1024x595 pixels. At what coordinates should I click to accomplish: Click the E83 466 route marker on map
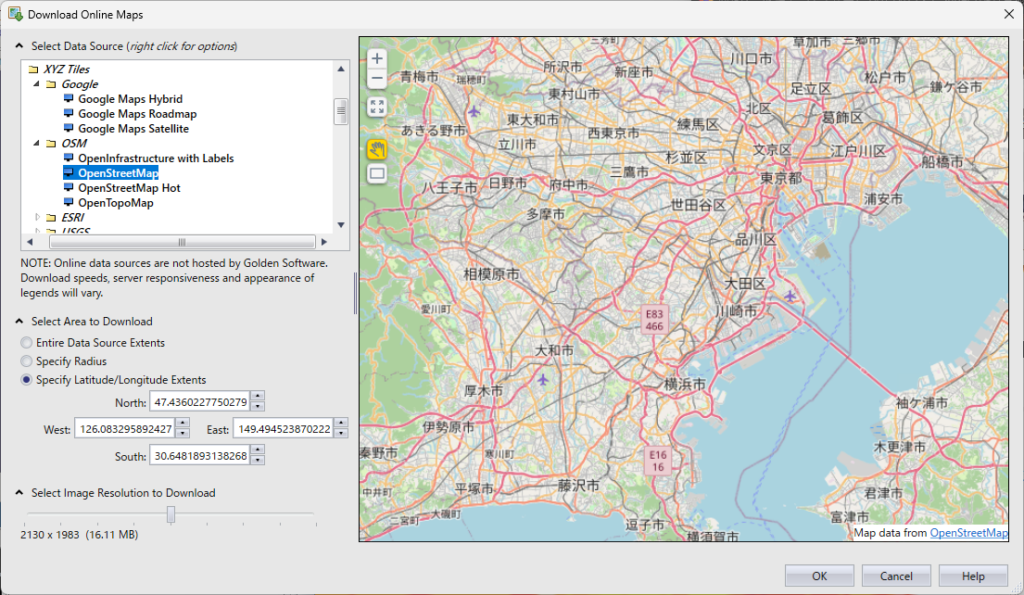pos(654,320)
